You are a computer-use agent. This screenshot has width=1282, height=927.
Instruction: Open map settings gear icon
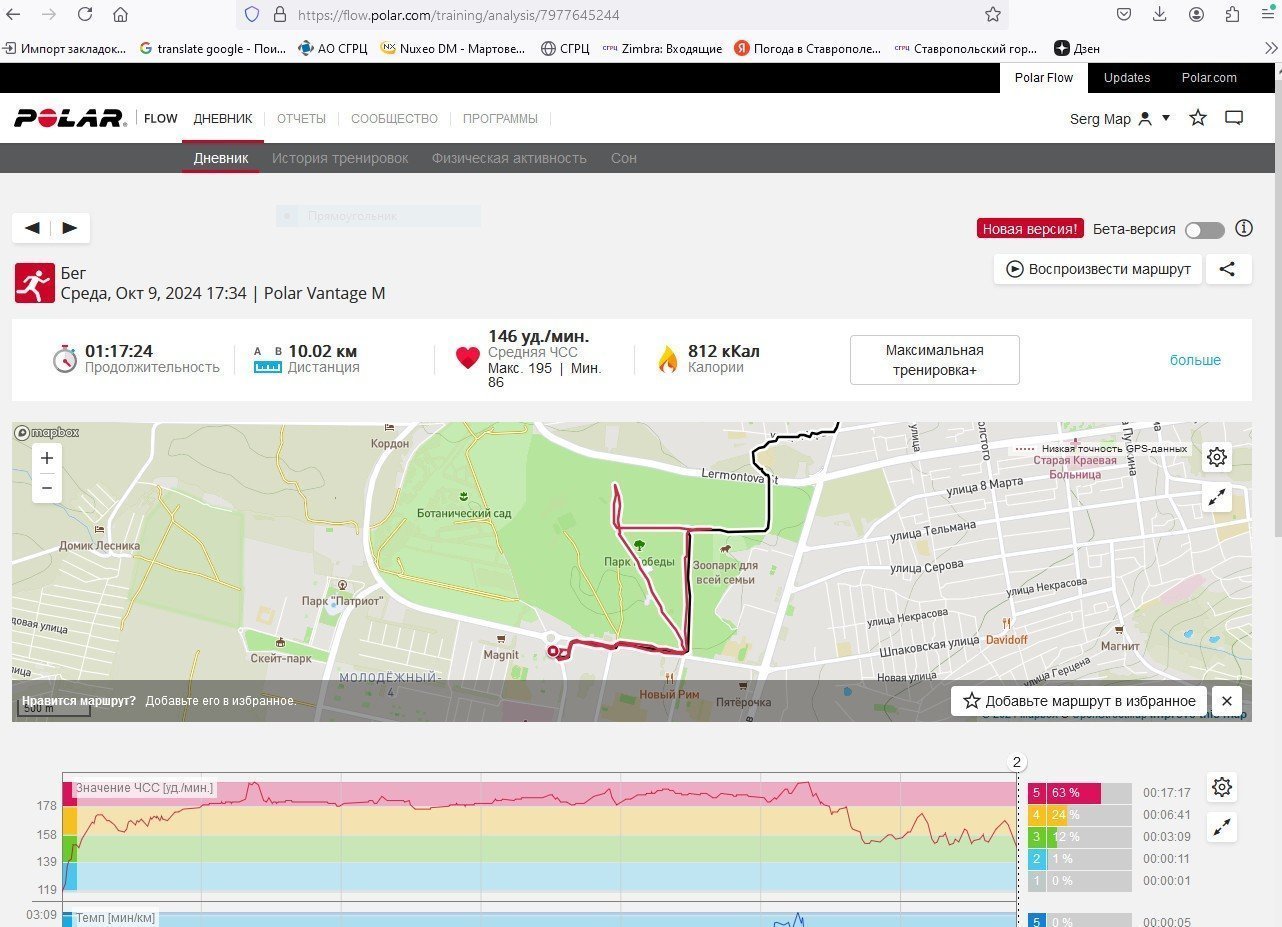1217,457
